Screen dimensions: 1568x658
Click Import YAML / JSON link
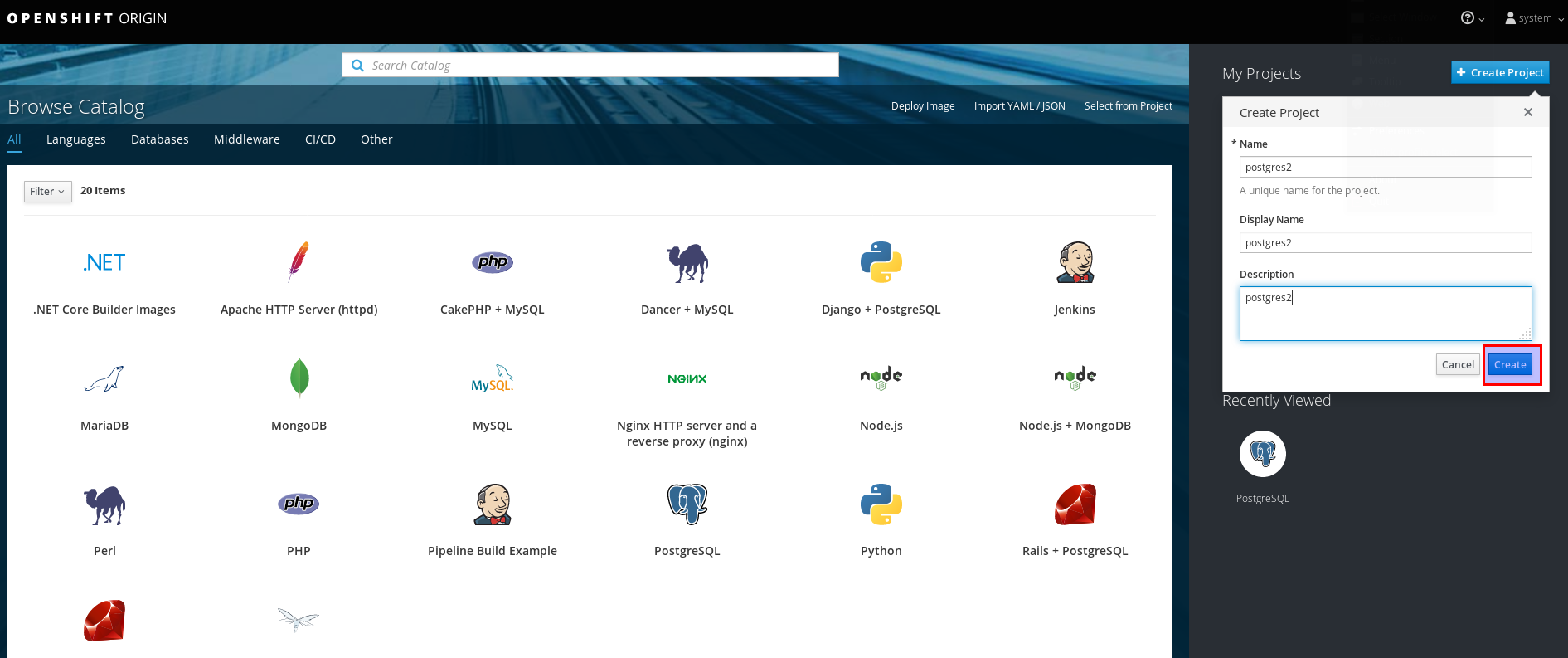pyautogui.click(x=1020, y=106)
